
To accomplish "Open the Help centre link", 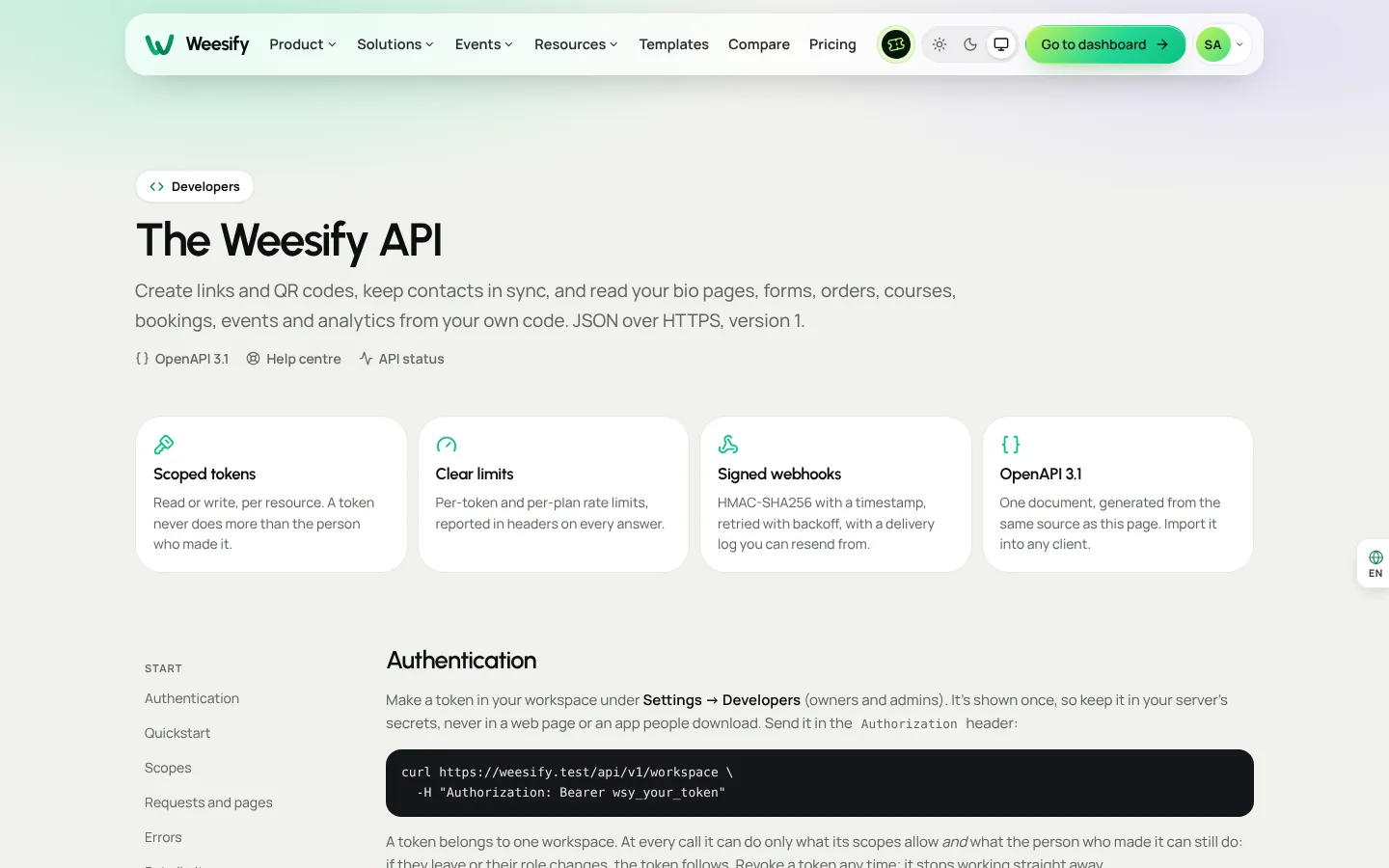I will pyautogui.click(x=293, y=359).
